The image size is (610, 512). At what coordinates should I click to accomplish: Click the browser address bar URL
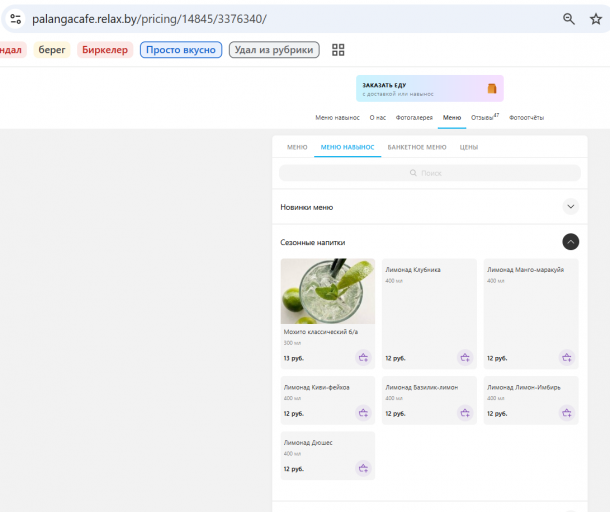(149, 19)
